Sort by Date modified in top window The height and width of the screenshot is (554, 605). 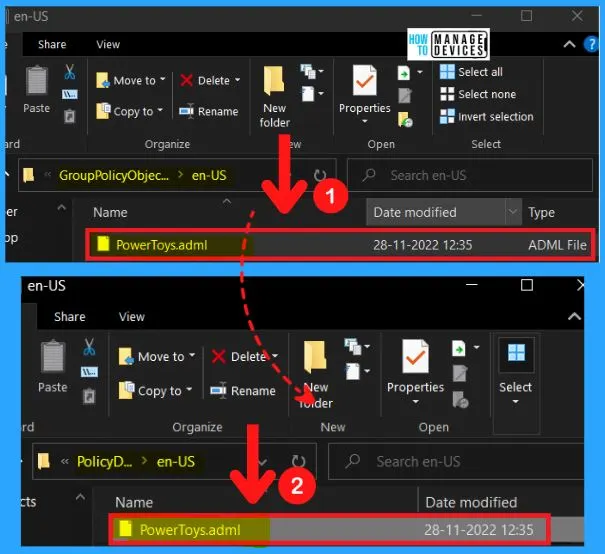click(415, 212)
